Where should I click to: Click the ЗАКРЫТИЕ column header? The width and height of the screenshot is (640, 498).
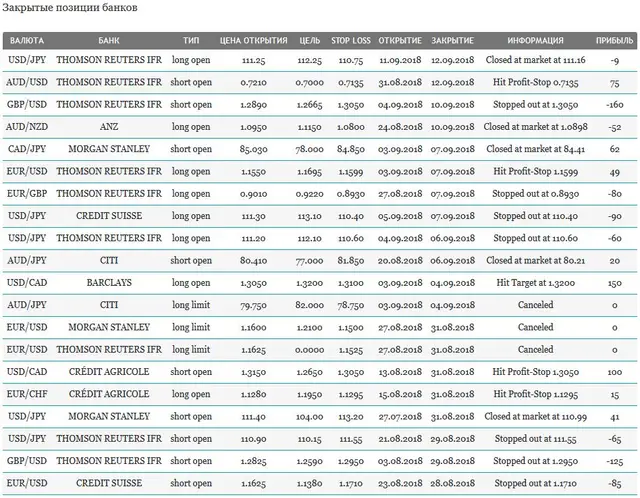(453, 40)
